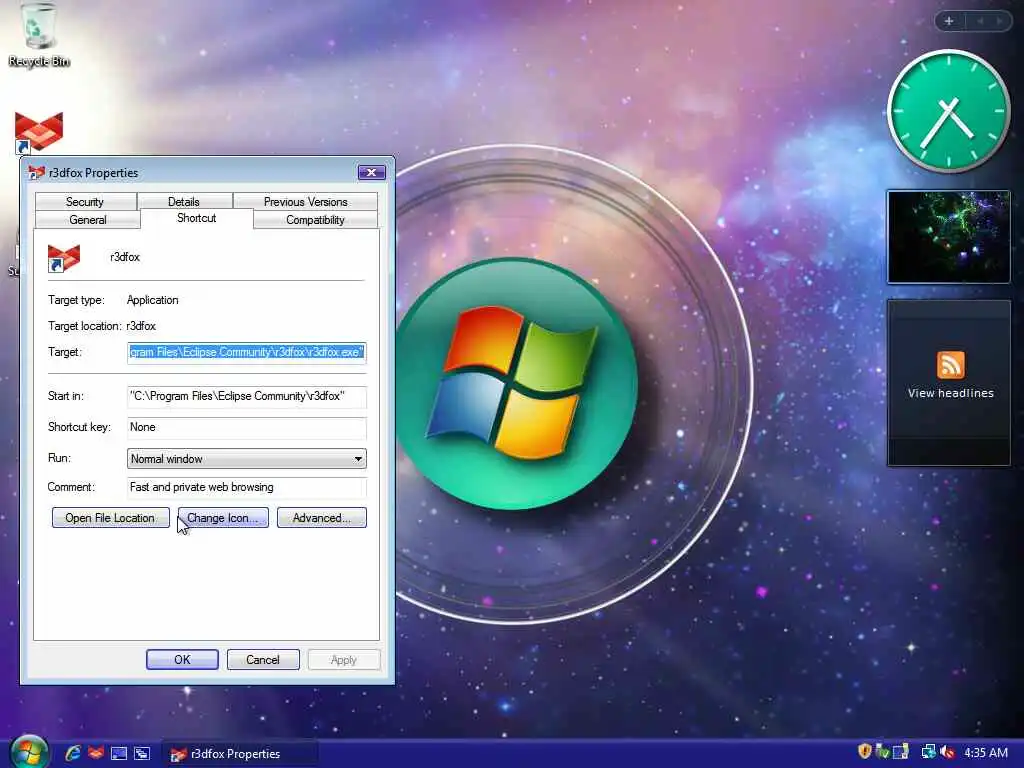Click r3dfox Properties taskbar button
1024x768 pixels.
click(239, 754)
